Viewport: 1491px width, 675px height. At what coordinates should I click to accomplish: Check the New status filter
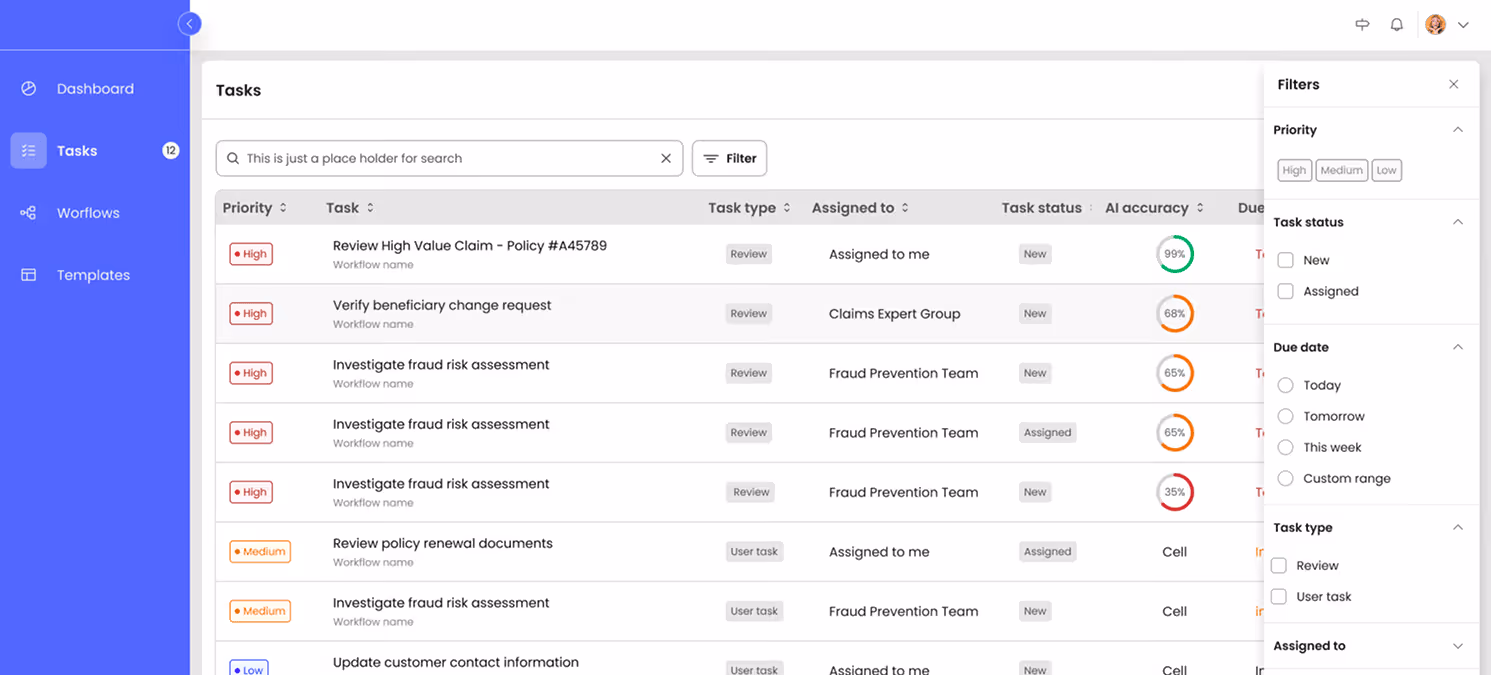(x=1286, y=259)
